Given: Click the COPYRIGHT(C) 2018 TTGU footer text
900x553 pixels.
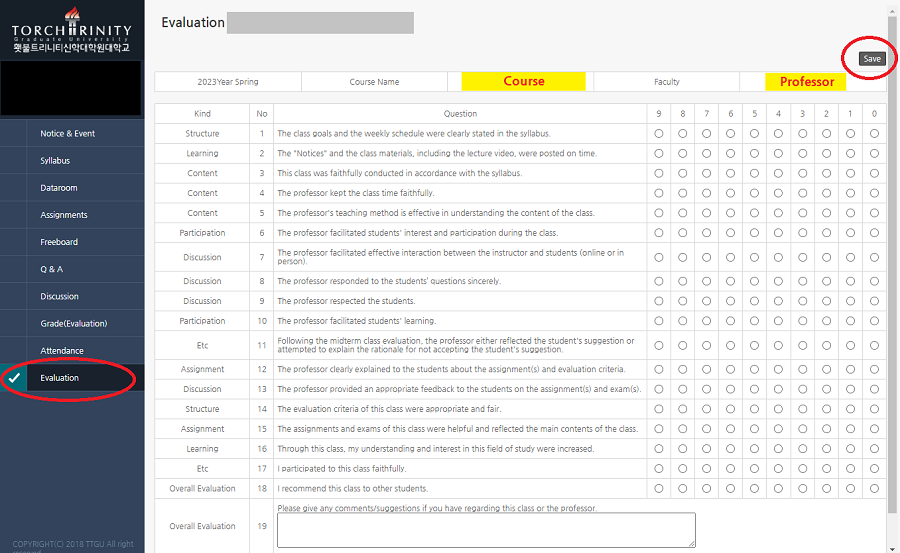Looking at the screenshot, I should click(73, 546).
